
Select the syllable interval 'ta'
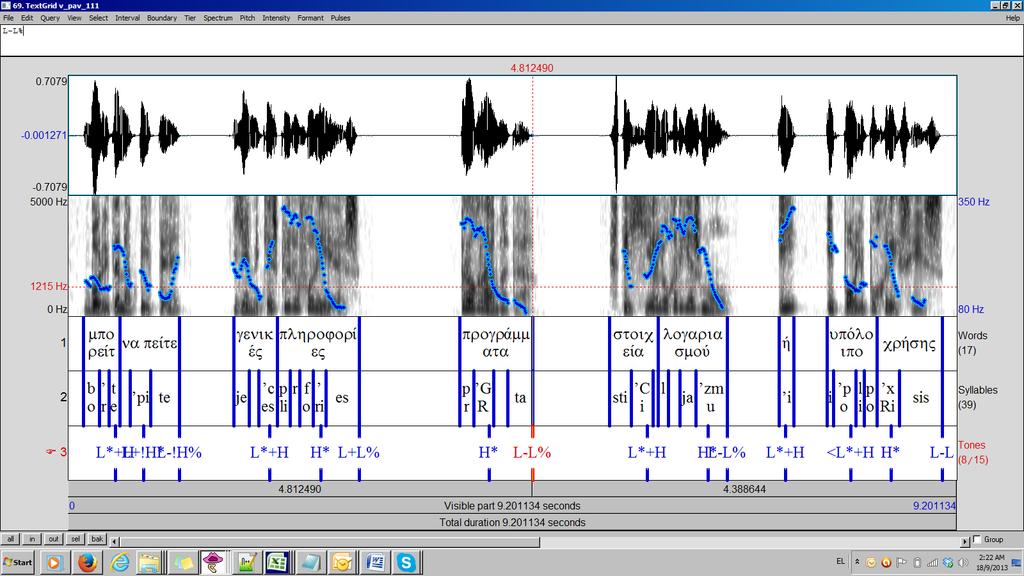point(520,397)
